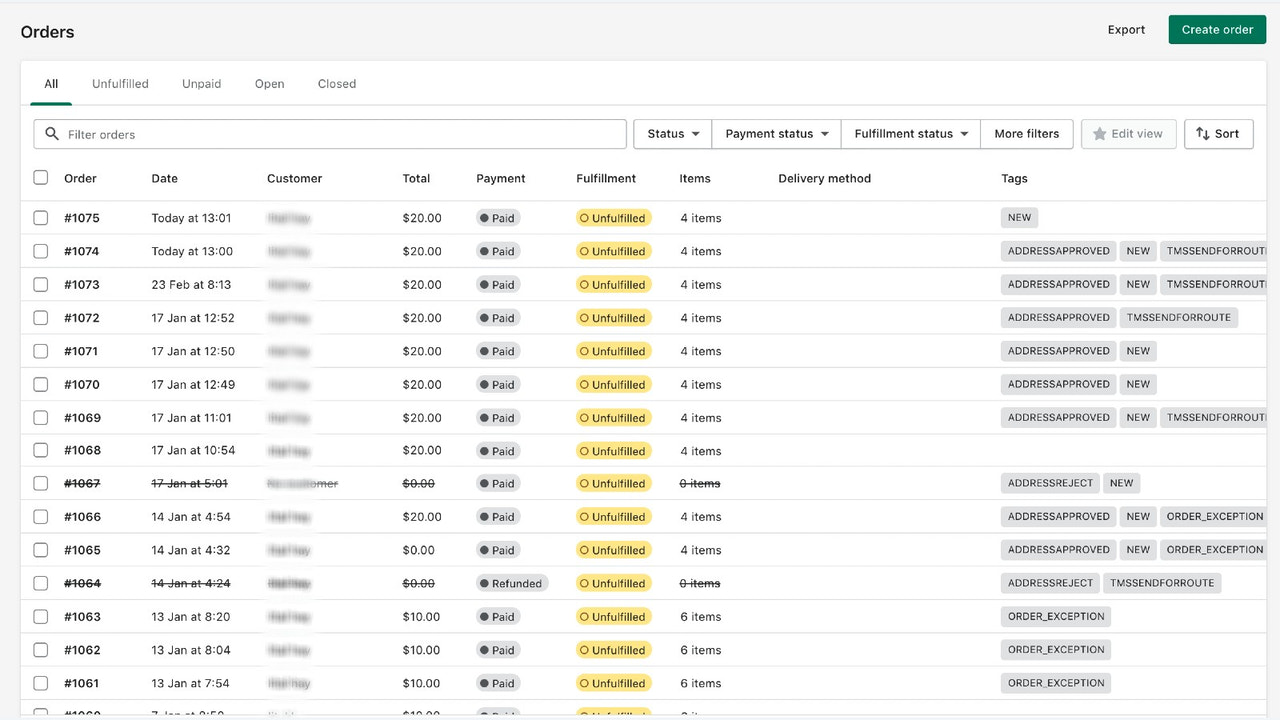This screenshot has width=1280, height=720.
Task: Expand the Fulfillment status dropdown
Action: pos(909,133)
